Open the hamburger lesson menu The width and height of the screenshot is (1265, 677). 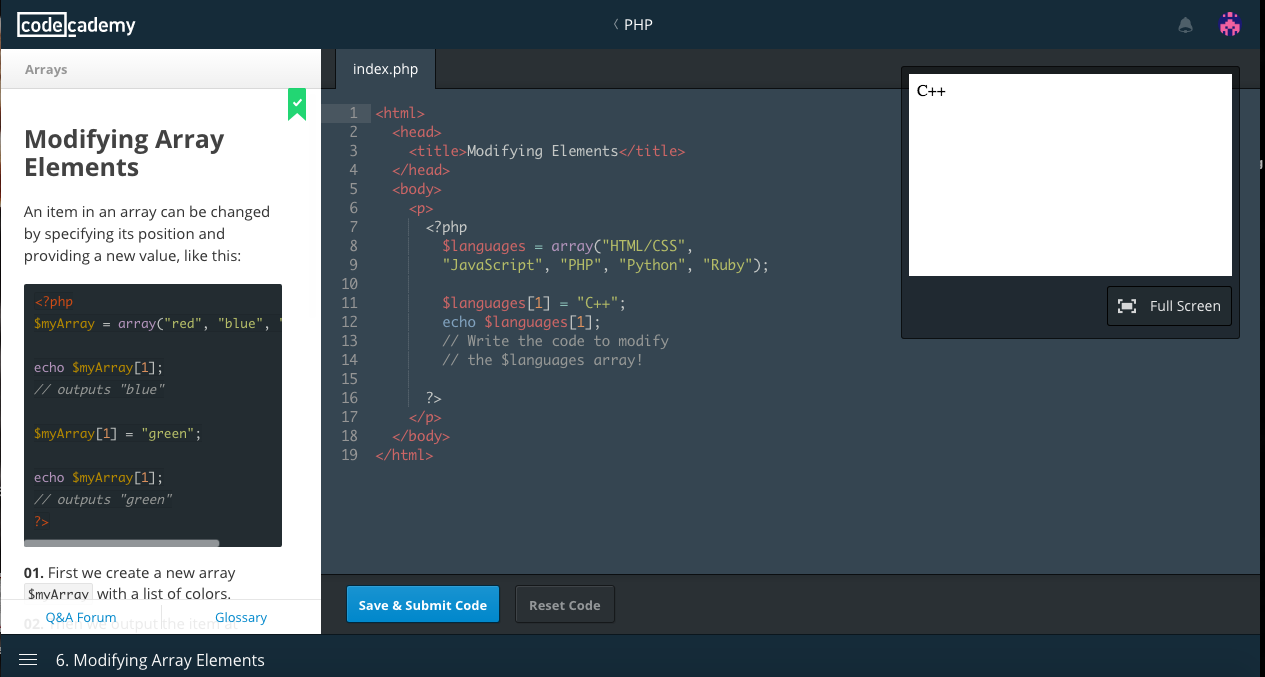(28, 660)
